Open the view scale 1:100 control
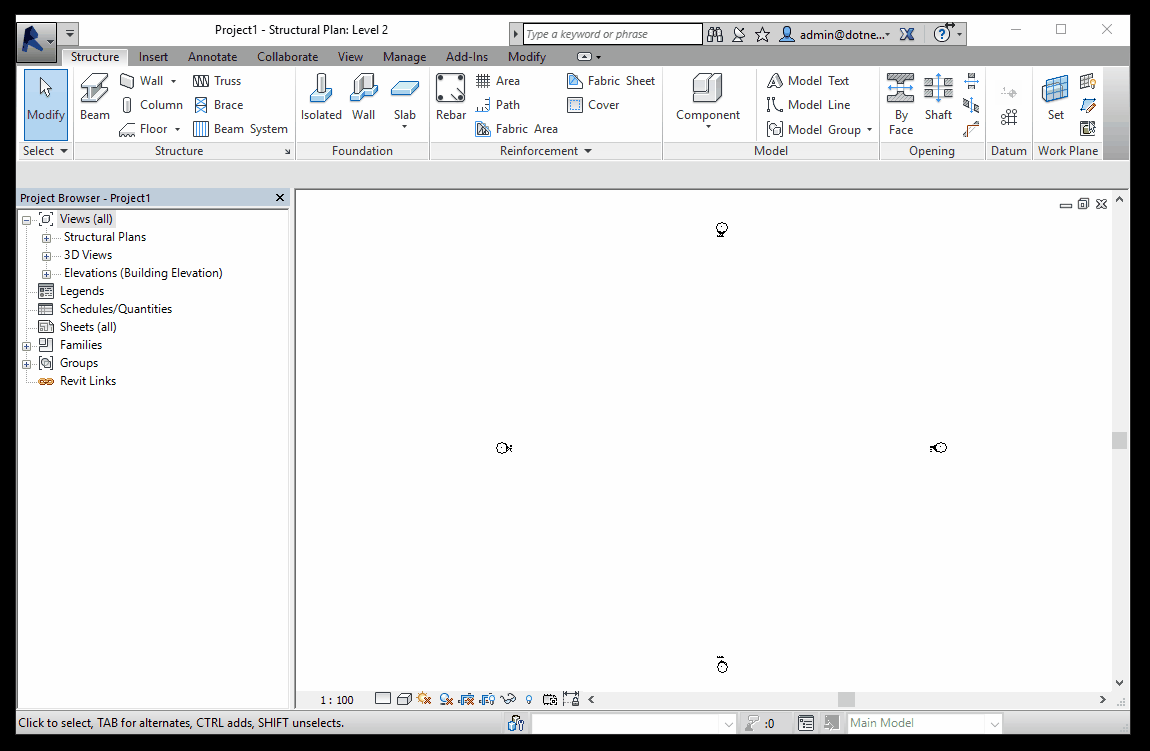 [336, 699]
